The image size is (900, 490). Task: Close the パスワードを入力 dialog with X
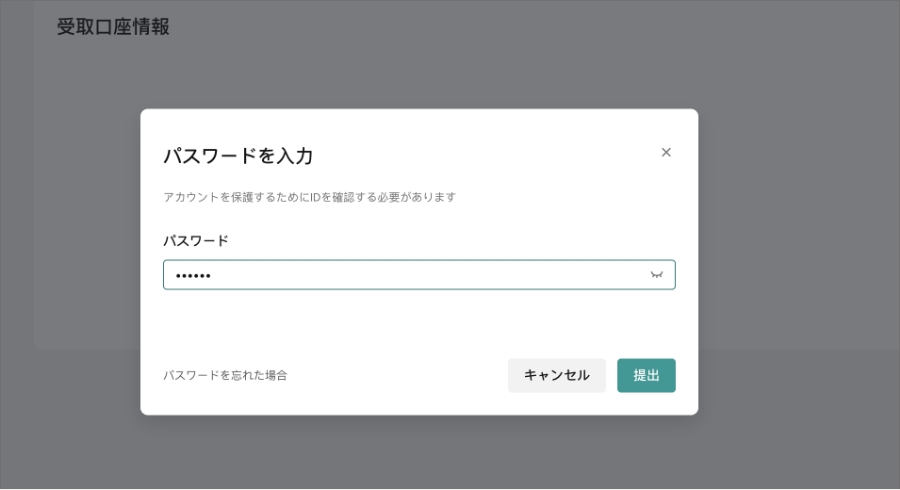pos(666,152)
